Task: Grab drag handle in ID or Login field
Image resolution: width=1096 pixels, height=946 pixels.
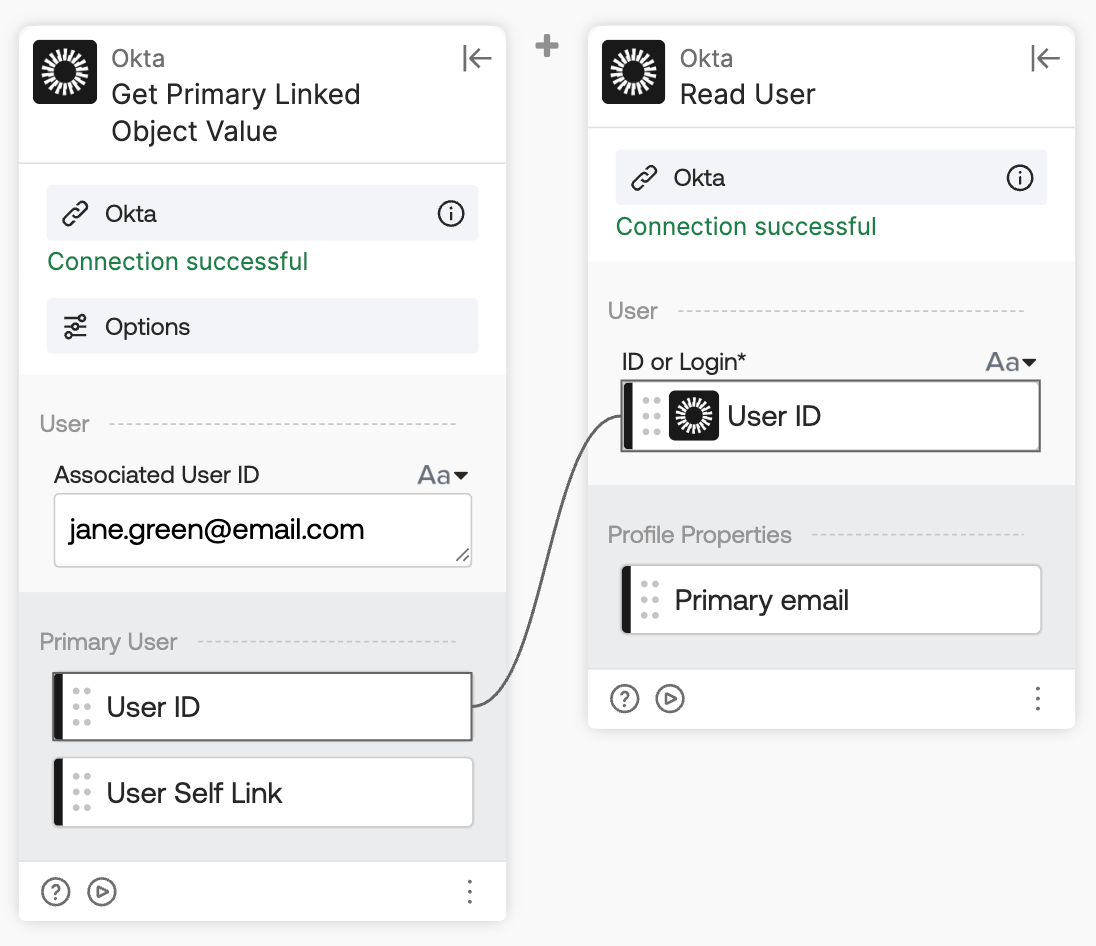Action: (x=651, y=416)
